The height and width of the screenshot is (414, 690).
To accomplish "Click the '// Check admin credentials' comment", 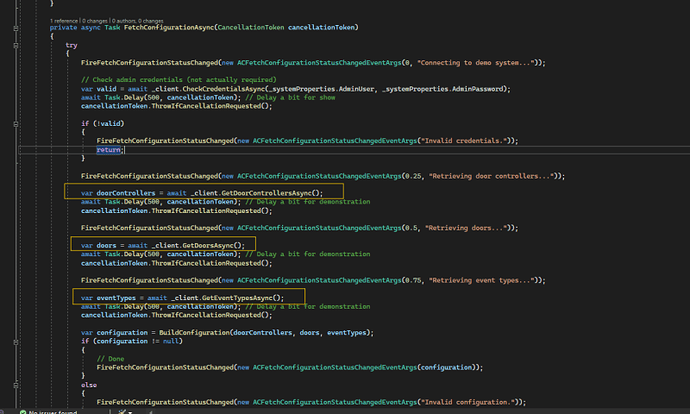I will point(179,80).
